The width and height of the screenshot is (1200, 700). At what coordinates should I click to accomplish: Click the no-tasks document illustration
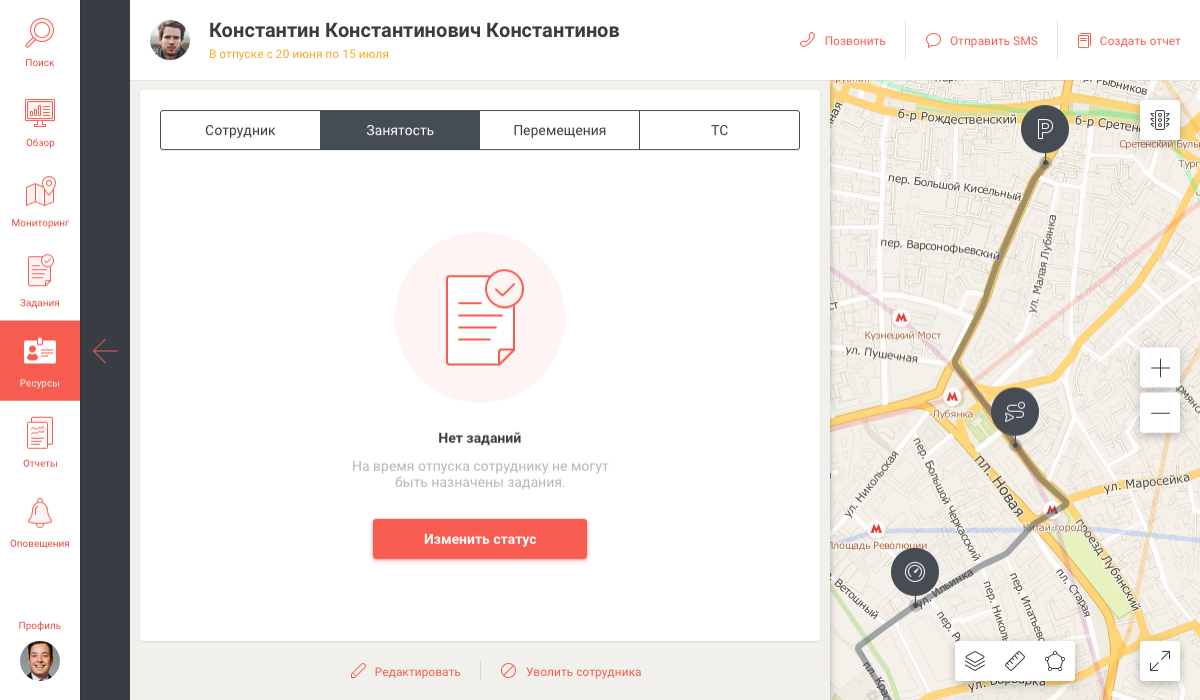pyautogui.click(x=480, y=317)
